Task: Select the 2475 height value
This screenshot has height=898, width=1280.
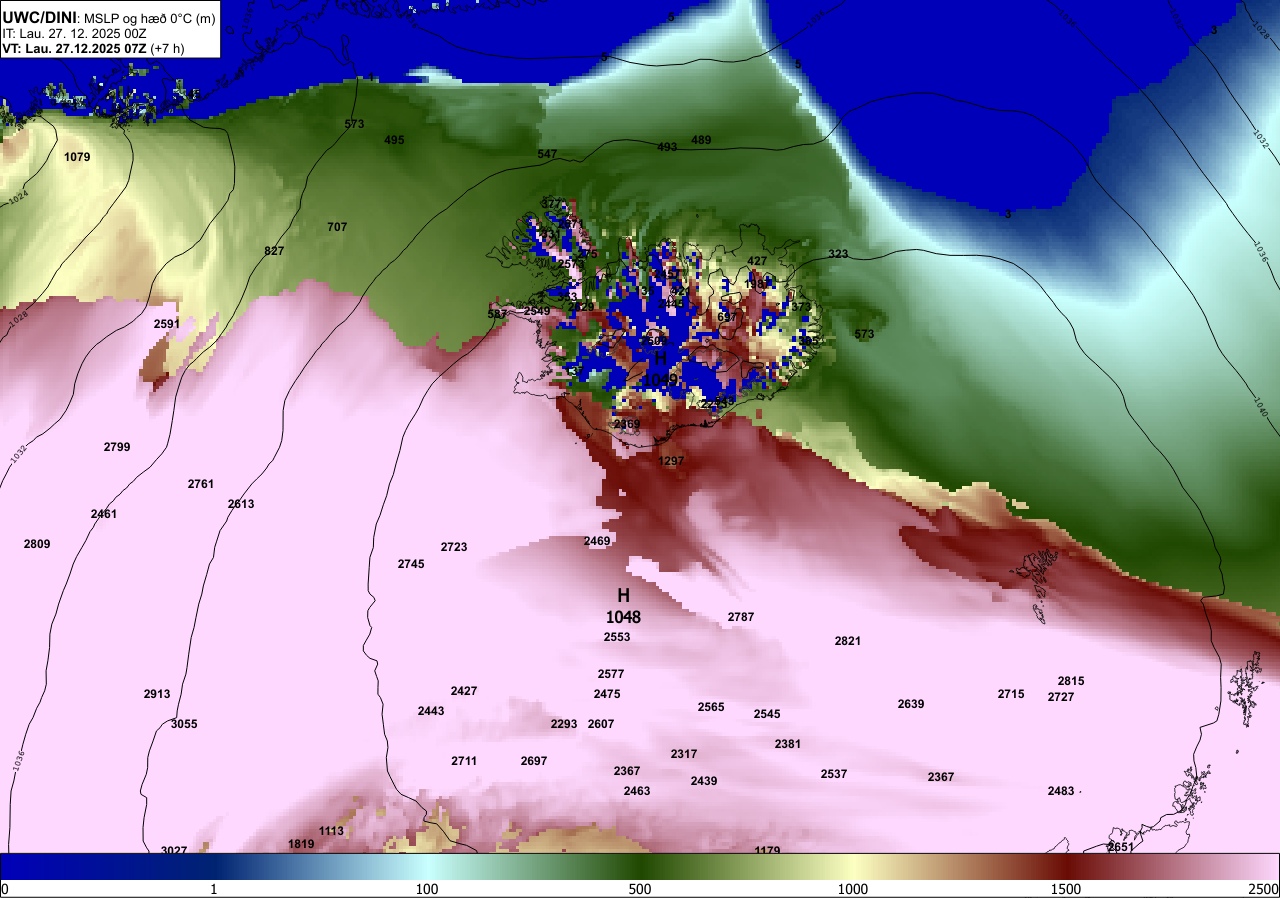Action: (607, 694)
